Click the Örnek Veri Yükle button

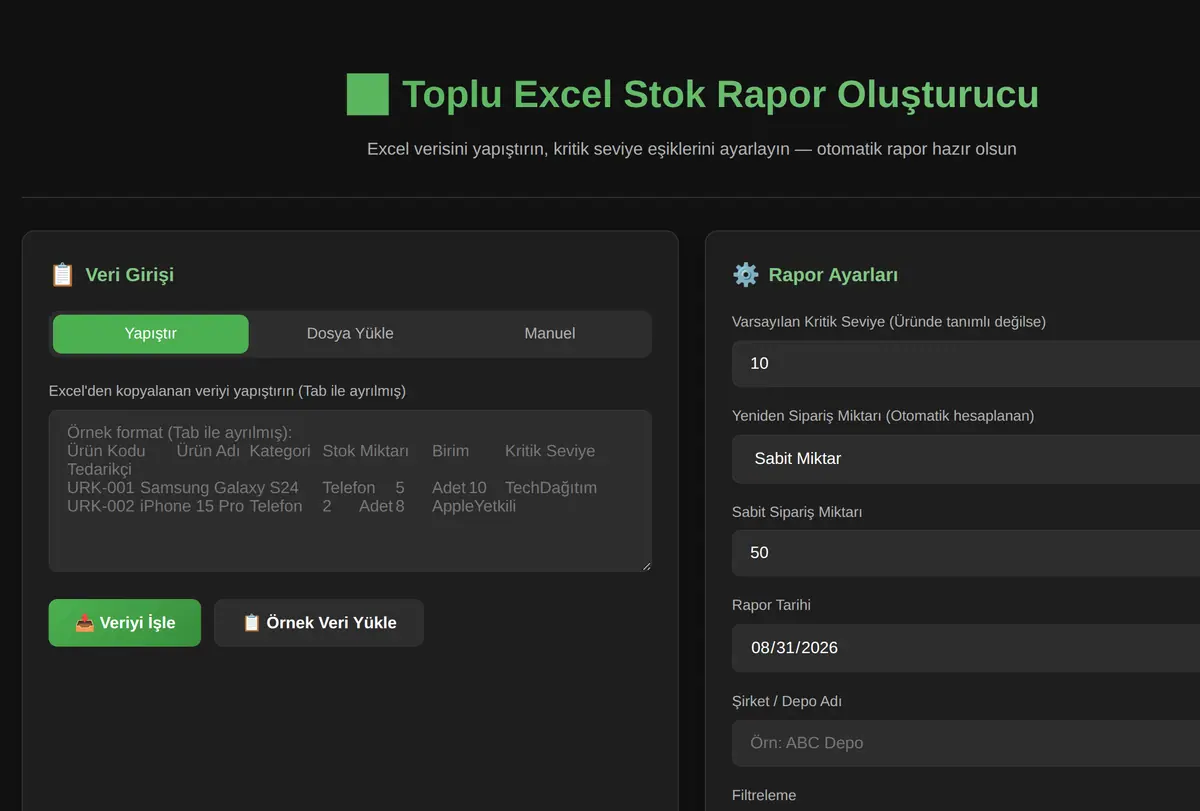(319, 623)
